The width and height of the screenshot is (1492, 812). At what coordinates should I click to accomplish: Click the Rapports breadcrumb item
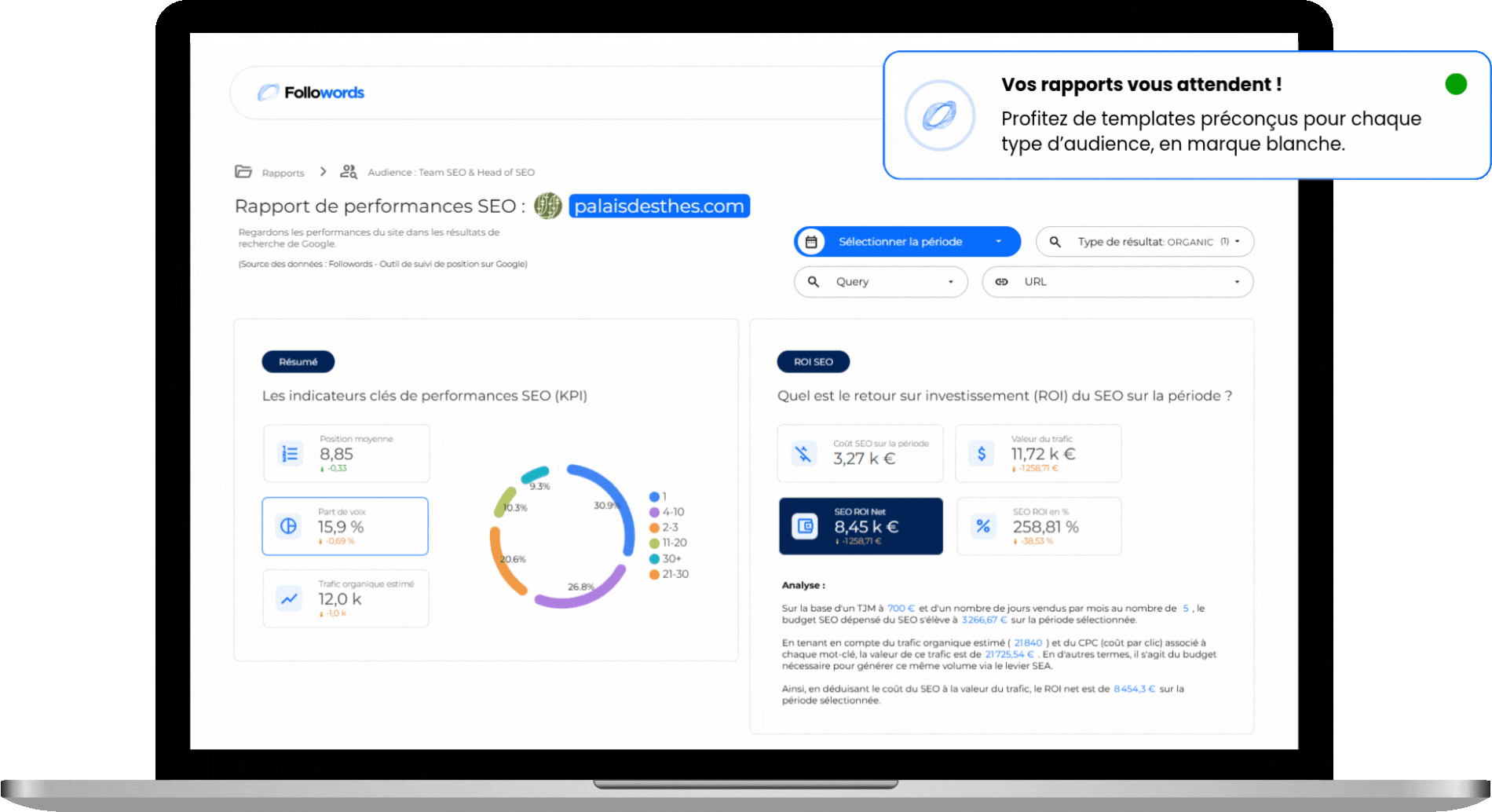(x=283, y=172)
